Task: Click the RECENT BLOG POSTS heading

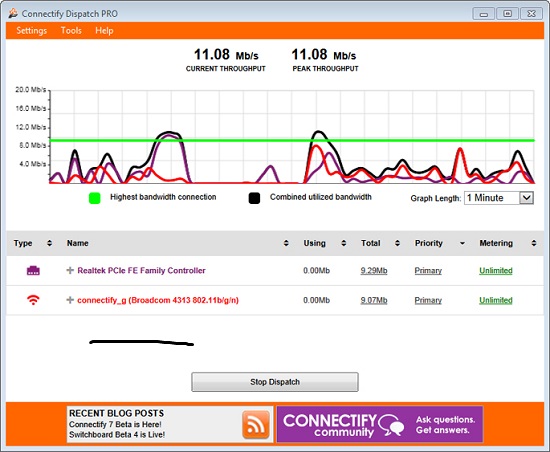Action: (116, 413)
